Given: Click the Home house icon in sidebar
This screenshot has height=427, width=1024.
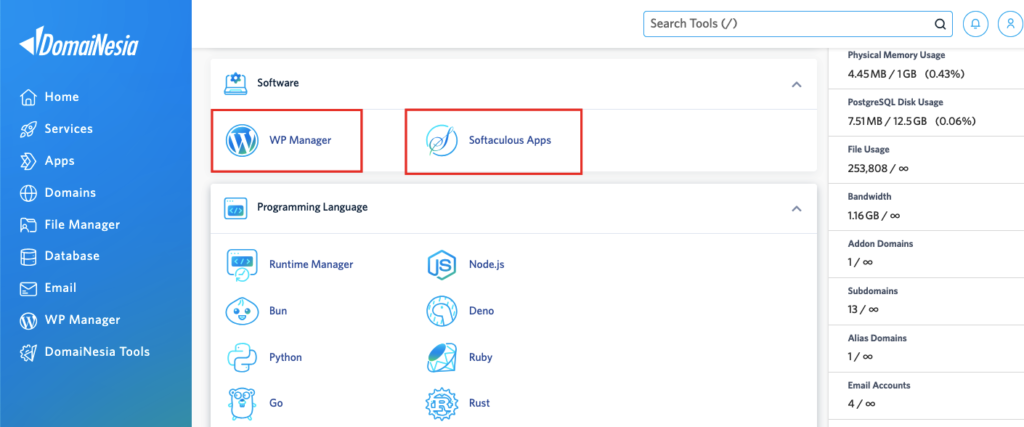Looking at the screenshot, I should tap(28, 97).
